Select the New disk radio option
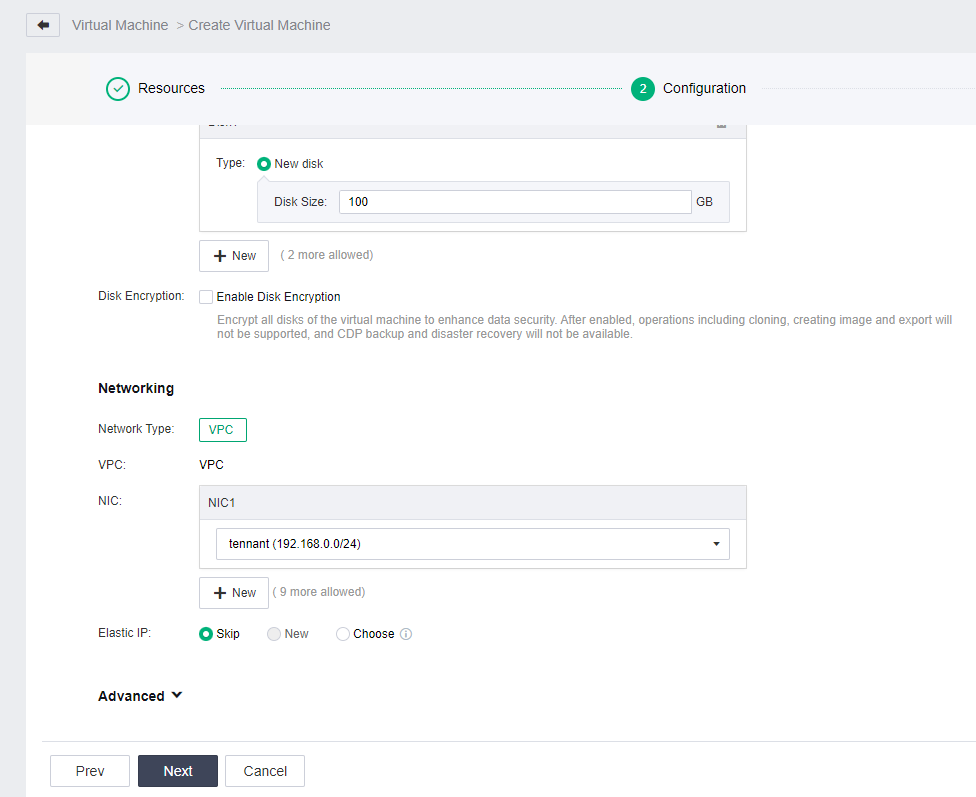 click(264, 164)
